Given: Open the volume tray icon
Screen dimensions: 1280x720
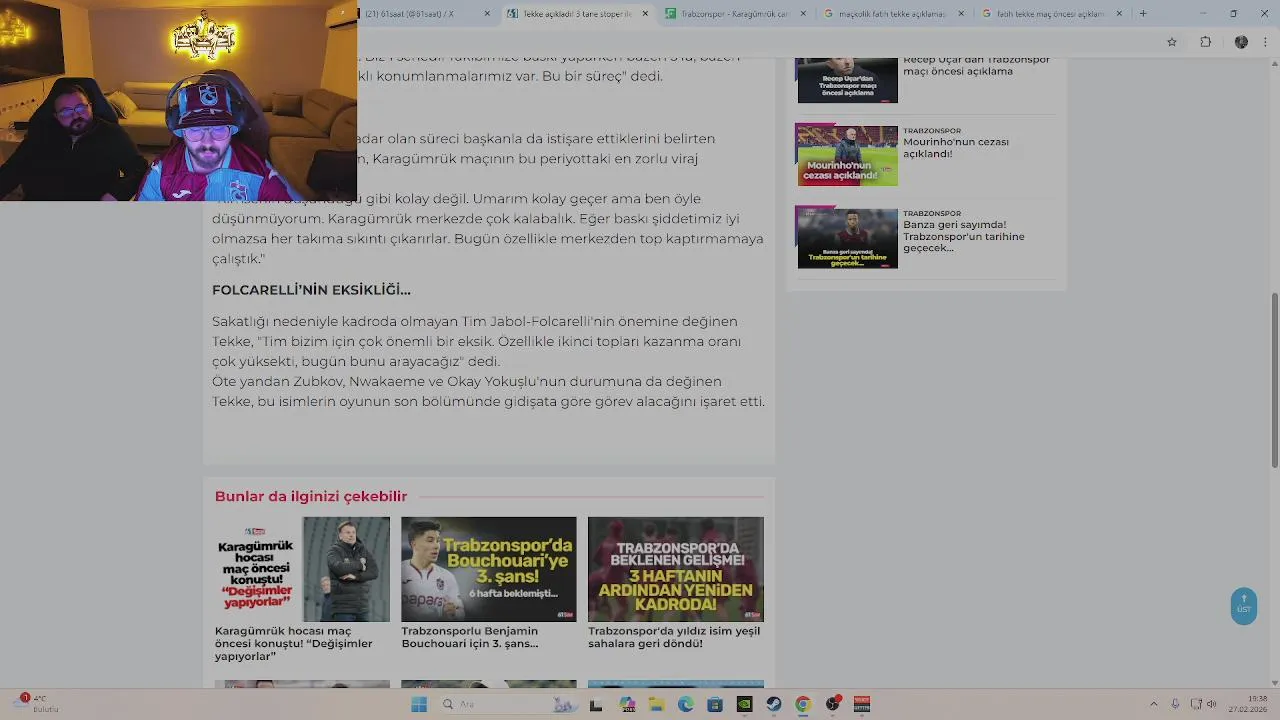Looking at the screenshot, I should coord(1211,704).
